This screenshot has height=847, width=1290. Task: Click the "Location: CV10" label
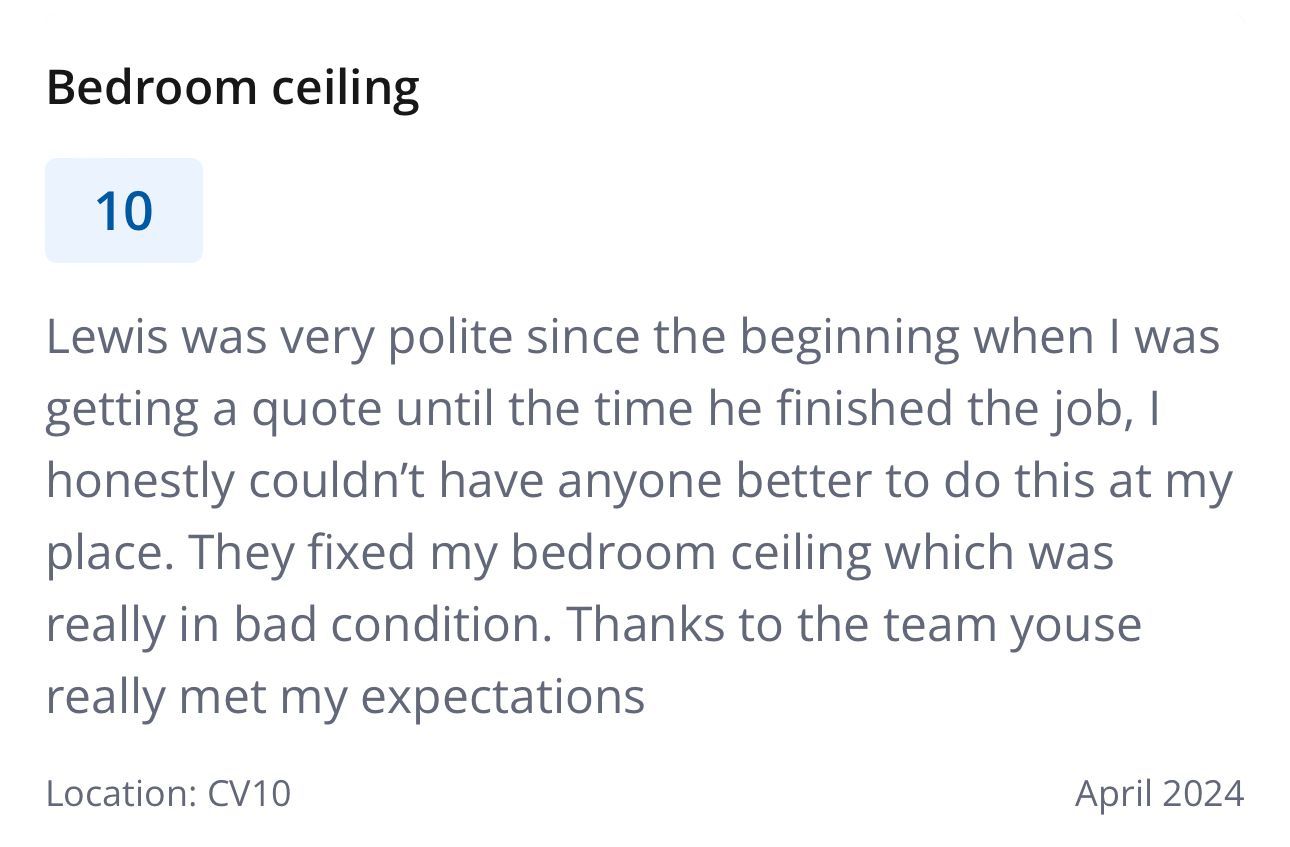tap(168, 793)
